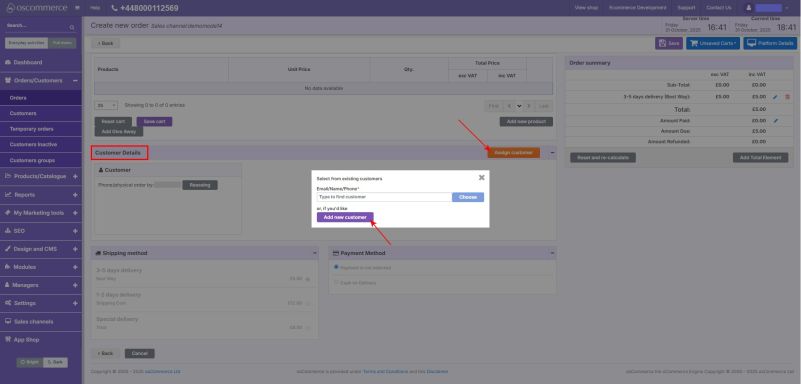801x384 pixels.
Task: Click the sidebar search magnifier icon
Action: (x=72, y=27)
